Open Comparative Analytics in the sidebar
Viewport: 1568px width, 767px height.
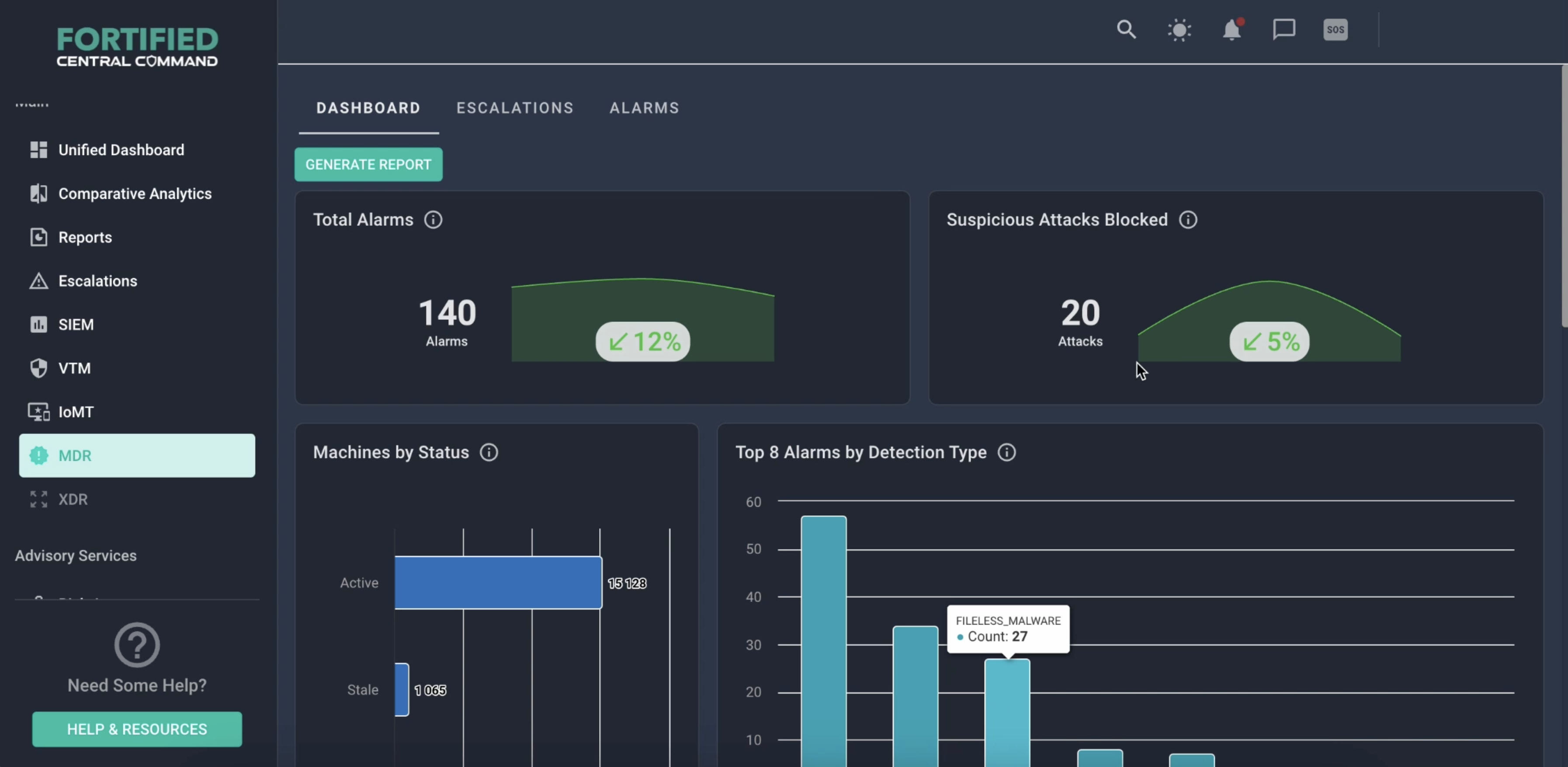137,193
